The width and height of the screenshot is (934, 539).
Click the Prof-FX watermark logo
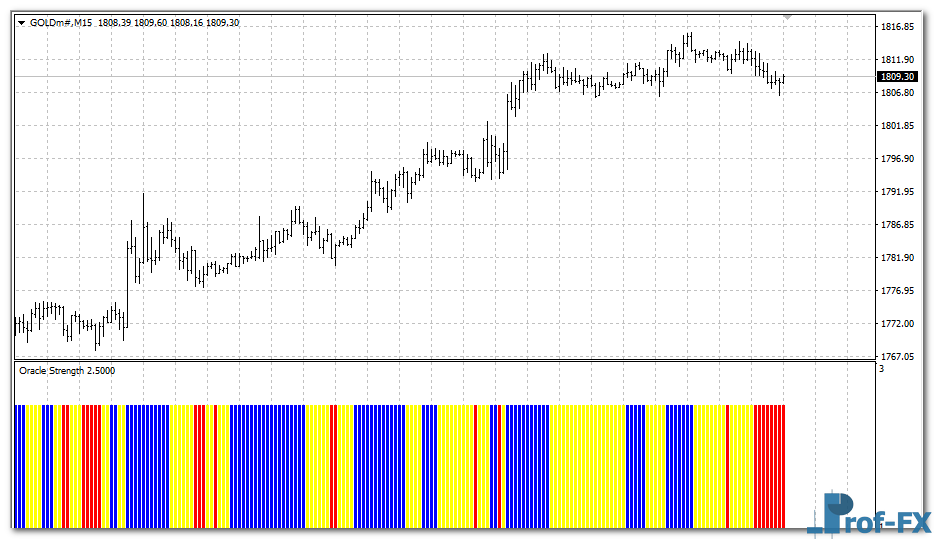pos(867,513)
